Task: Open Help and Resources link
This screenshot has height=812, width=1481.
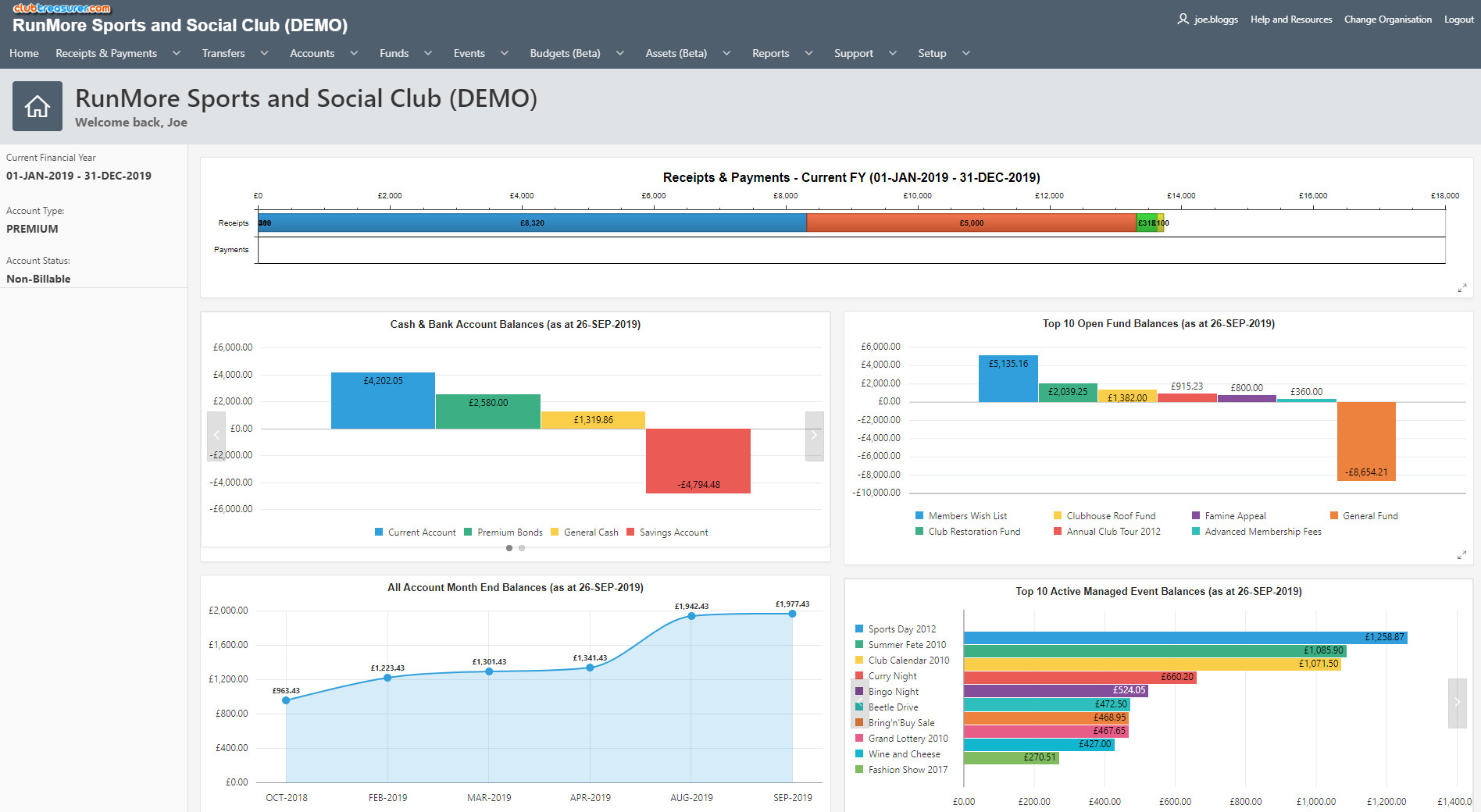Action: 1291,20
